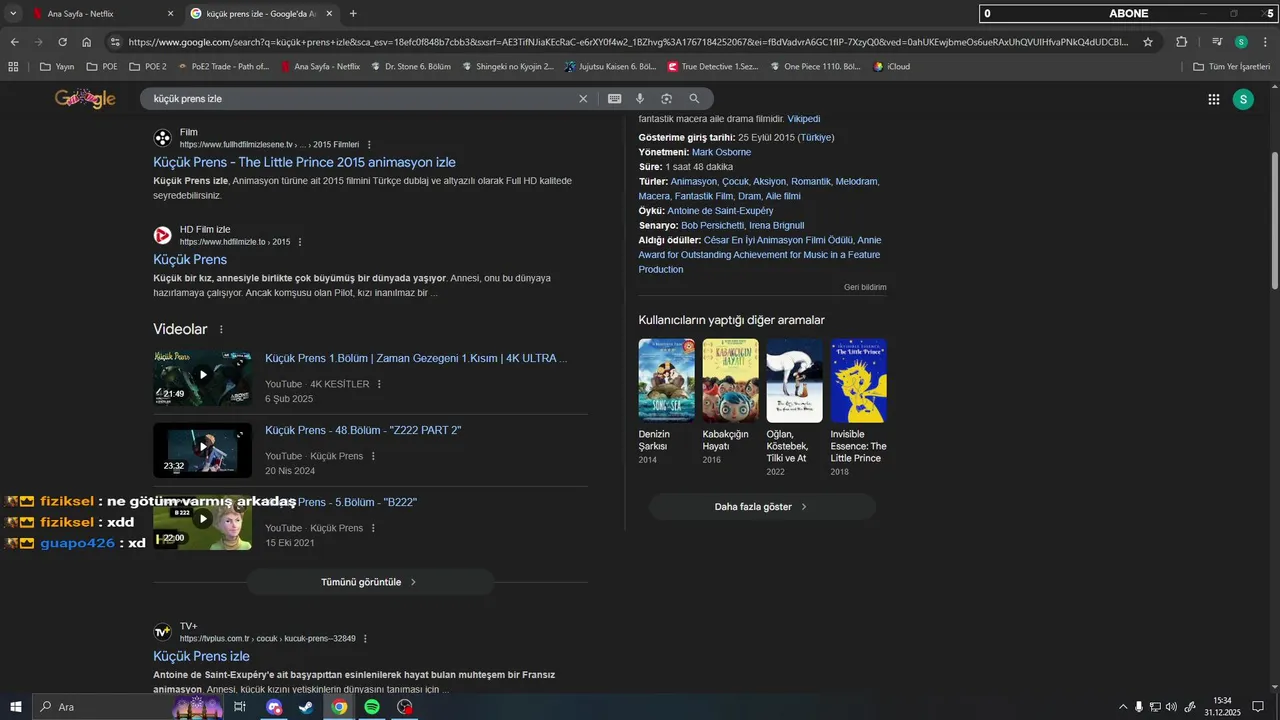Close the Netflix tab
Viewport: 1280px width, 720px height.
(170, 14)
